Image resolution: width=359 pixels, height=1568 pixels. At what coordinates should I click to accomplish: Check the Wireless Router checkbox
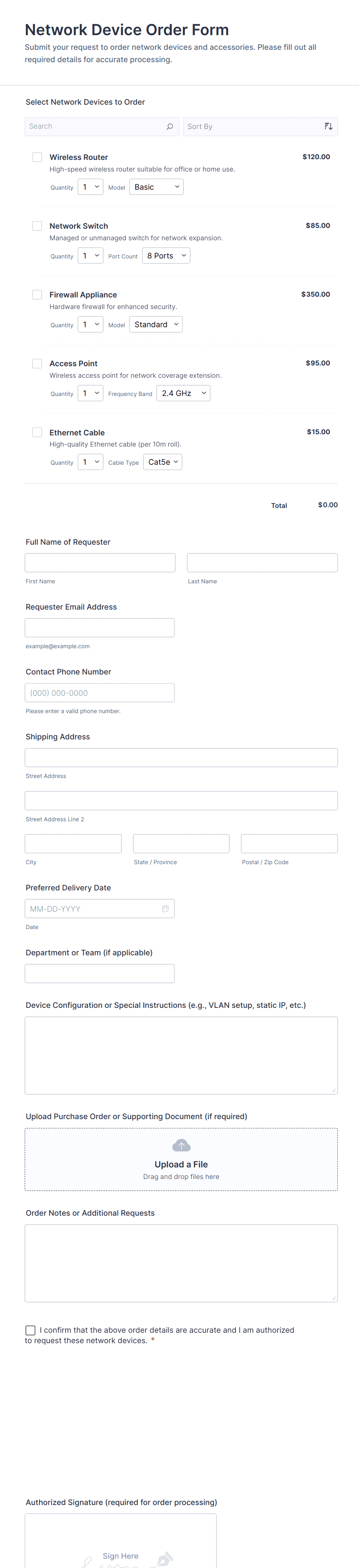37,157
